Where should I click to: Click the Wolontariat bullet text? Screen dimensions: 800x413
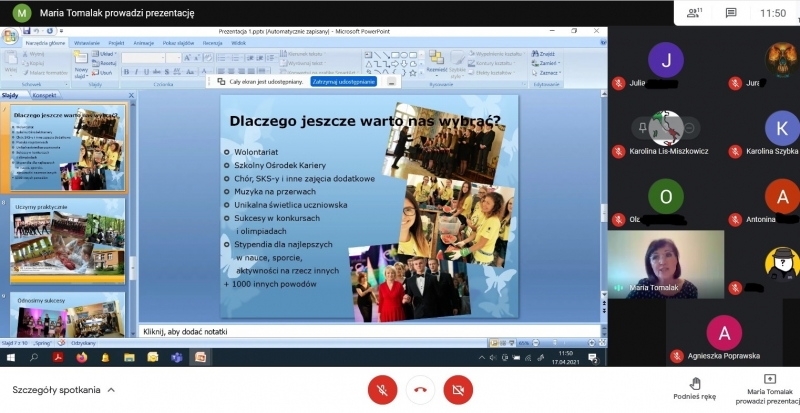[x=257, y=152]
